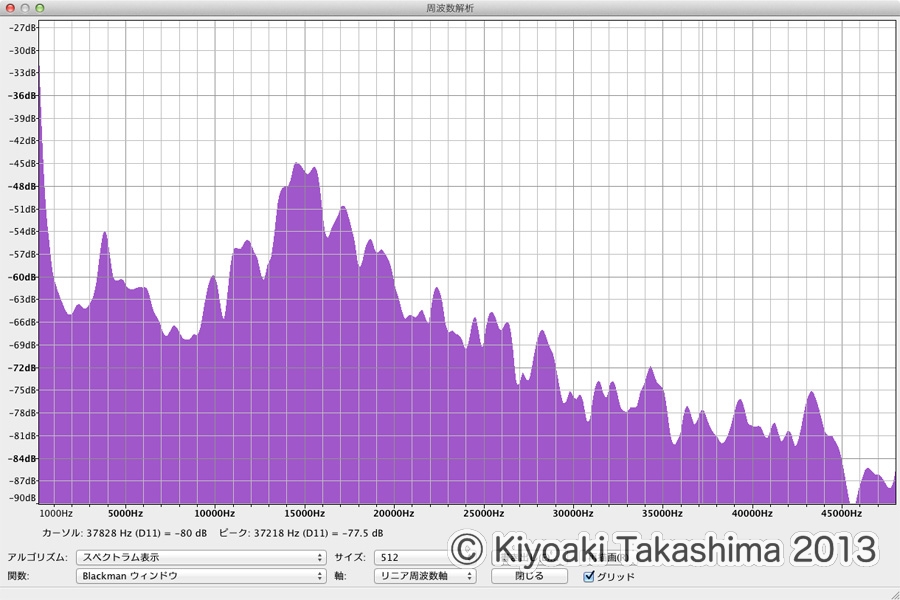Image resolution: width=900 pixels, height=600 pixels.
Task: Click the -84dB level axis label
Action: pos(23,458)
